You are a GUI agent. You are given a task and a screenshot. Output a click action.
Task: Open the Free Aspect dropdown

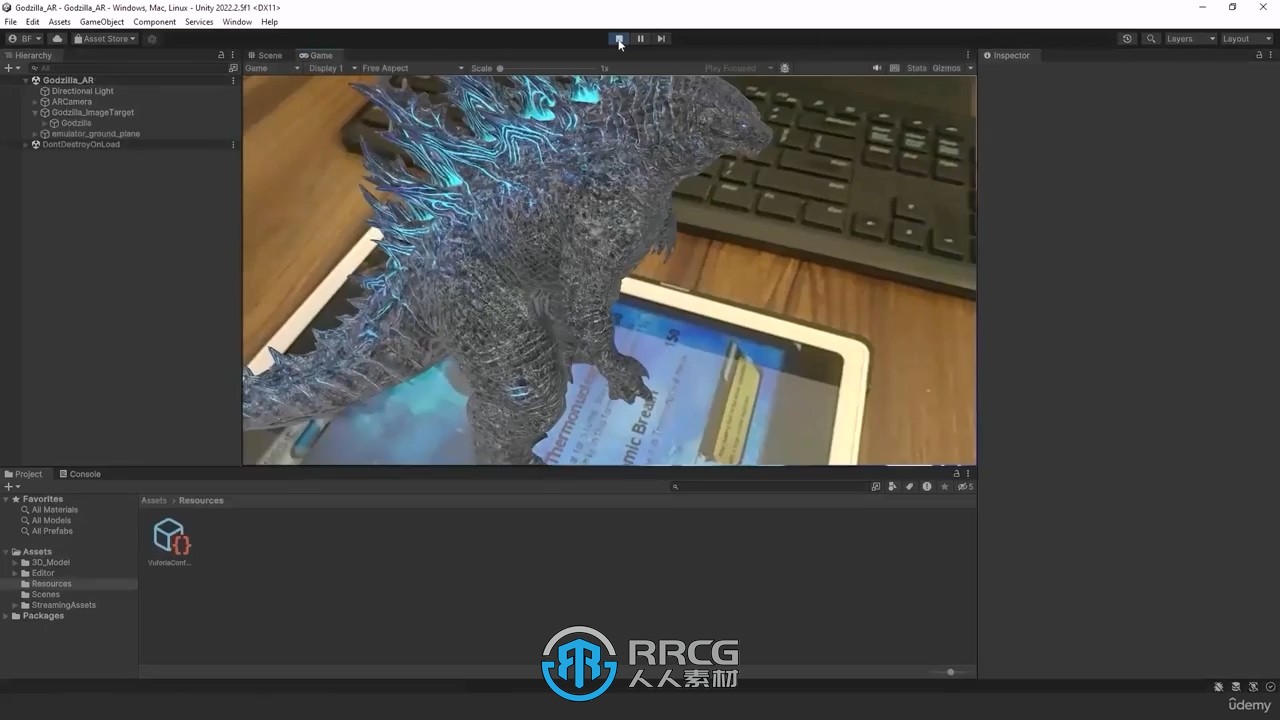point(412,68)
